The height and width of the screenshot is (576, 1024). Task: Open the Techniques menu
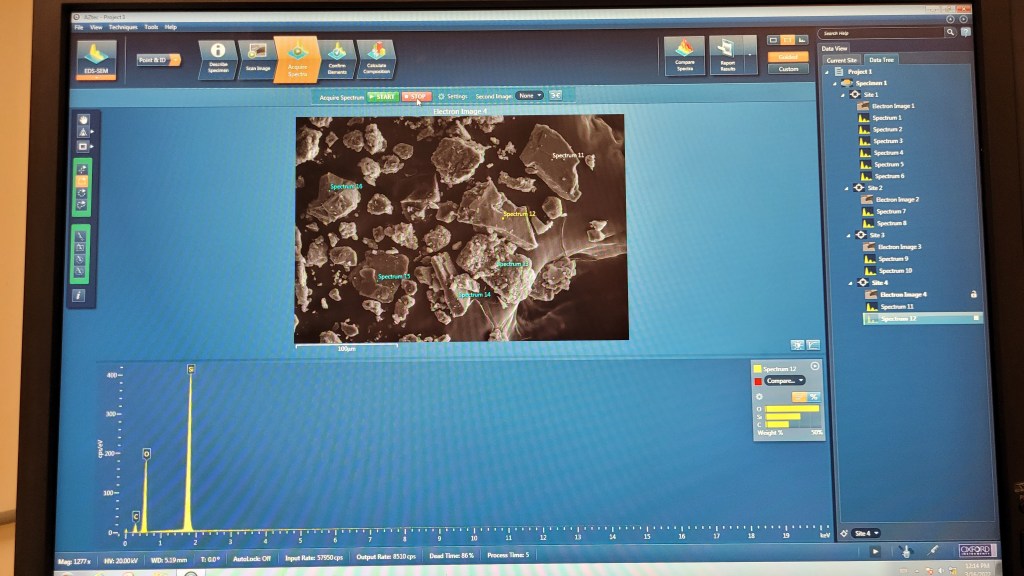coord(124,27)
